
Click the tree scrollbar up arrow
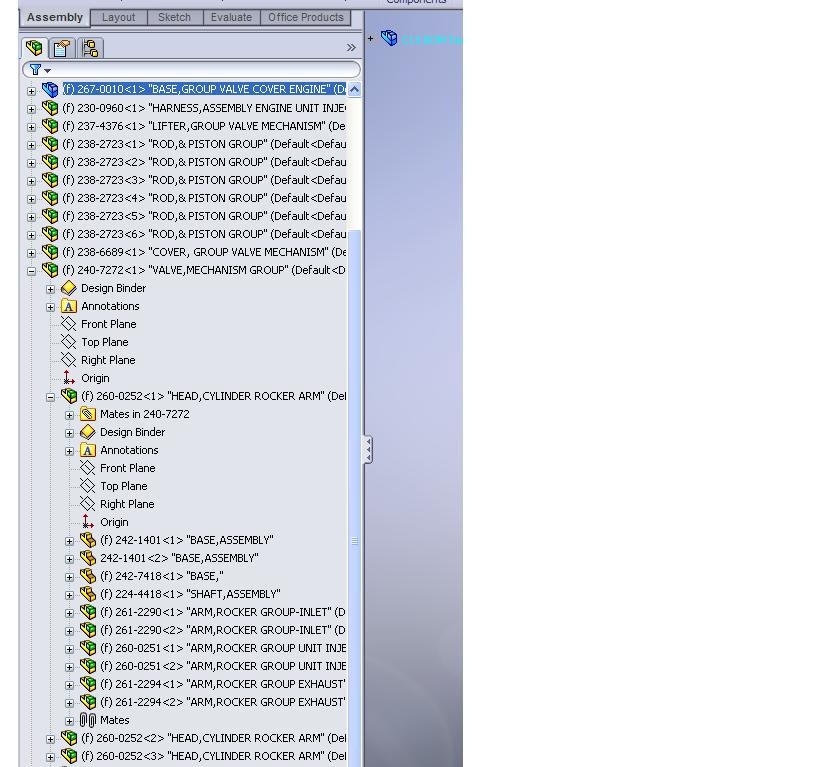point(354,89)
